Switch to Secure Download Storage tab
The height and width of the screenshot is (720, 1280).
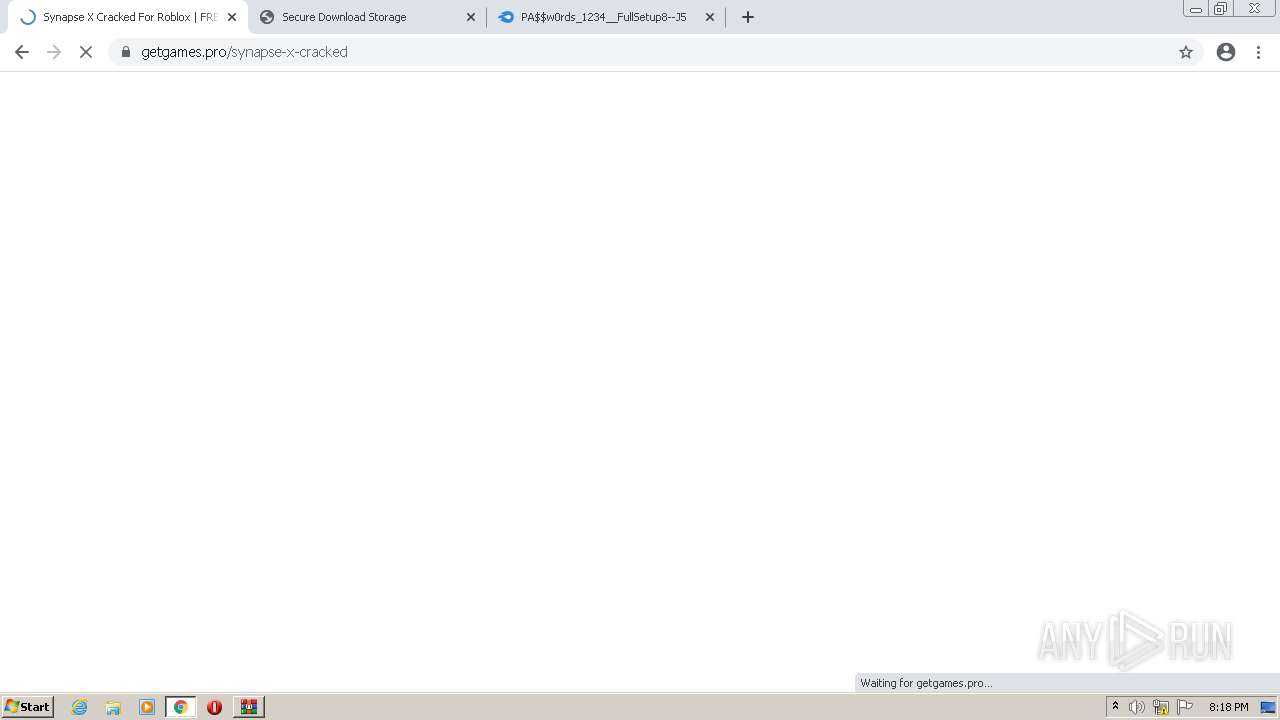coord(366,17)
